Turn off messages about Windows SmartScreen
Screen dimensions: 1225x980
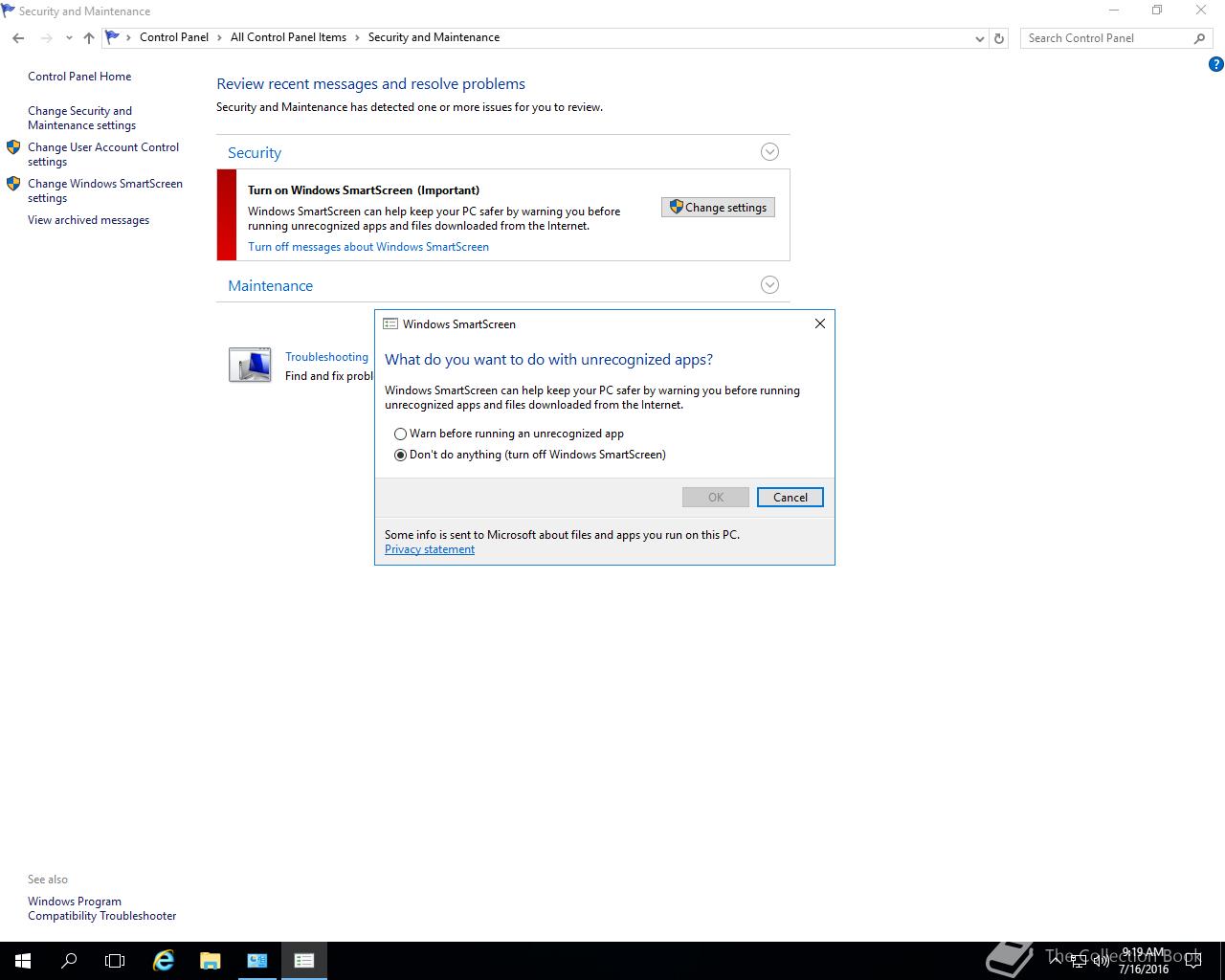(x=368, y=247)
